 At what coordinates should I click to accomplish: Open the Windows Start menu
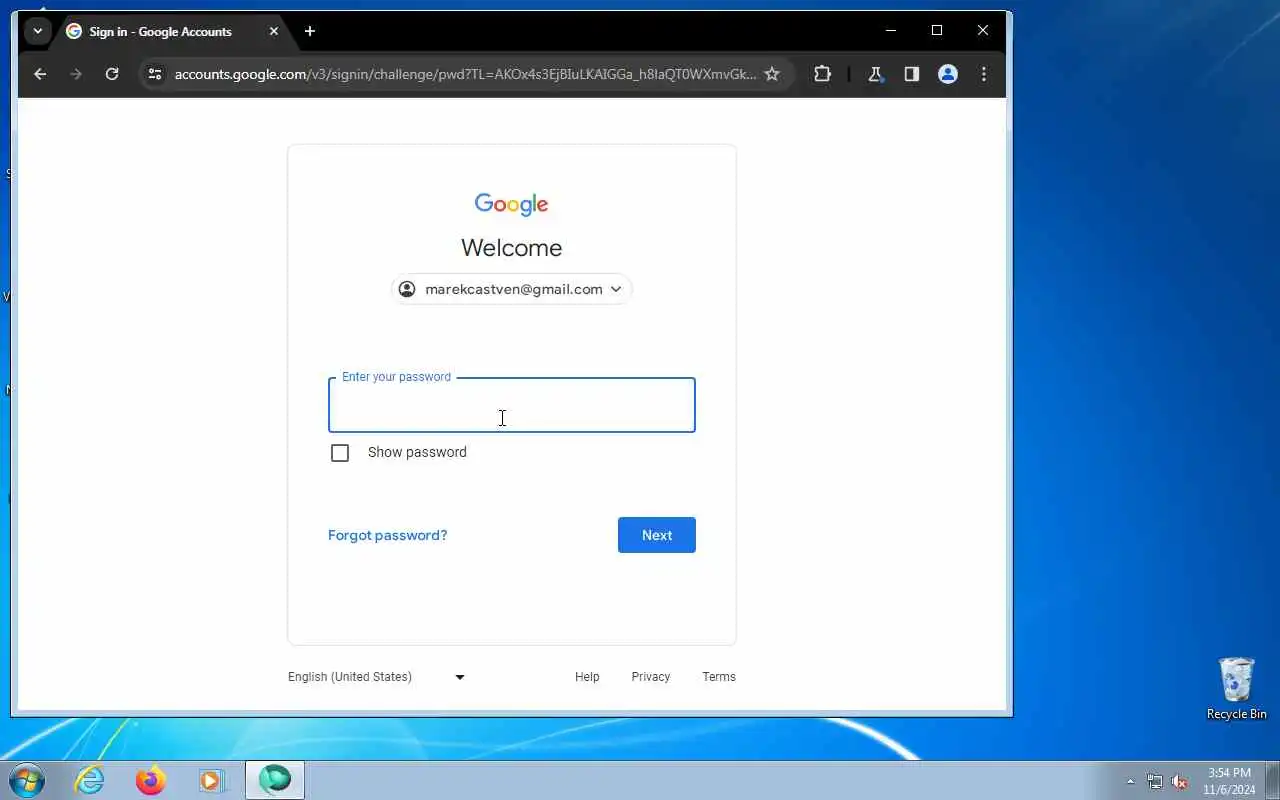point(27,780)
